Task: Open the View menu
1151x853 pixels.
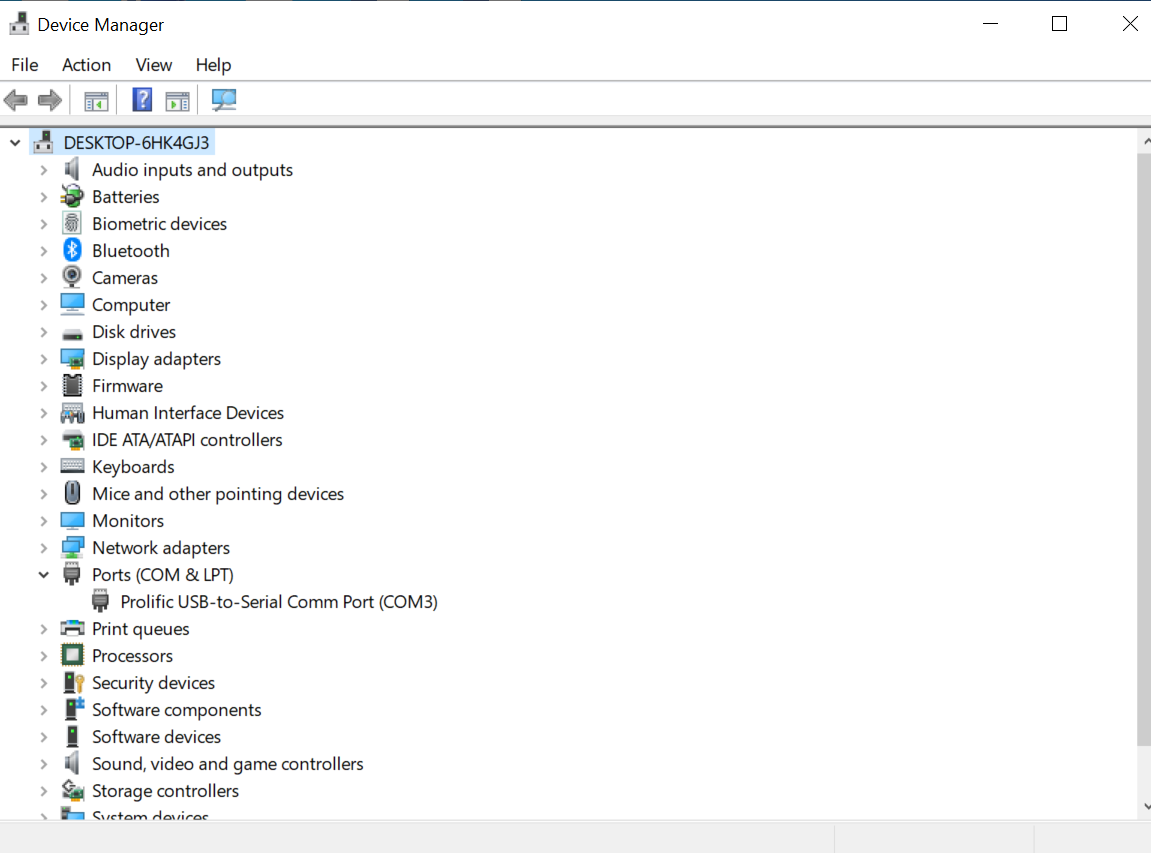Action: 154,65
